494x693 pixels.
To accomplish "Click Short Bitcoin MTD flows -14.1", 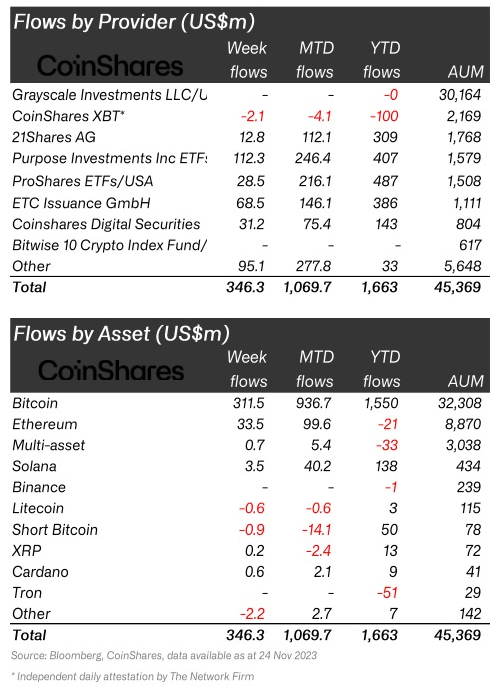I will (x=316, y=529).
